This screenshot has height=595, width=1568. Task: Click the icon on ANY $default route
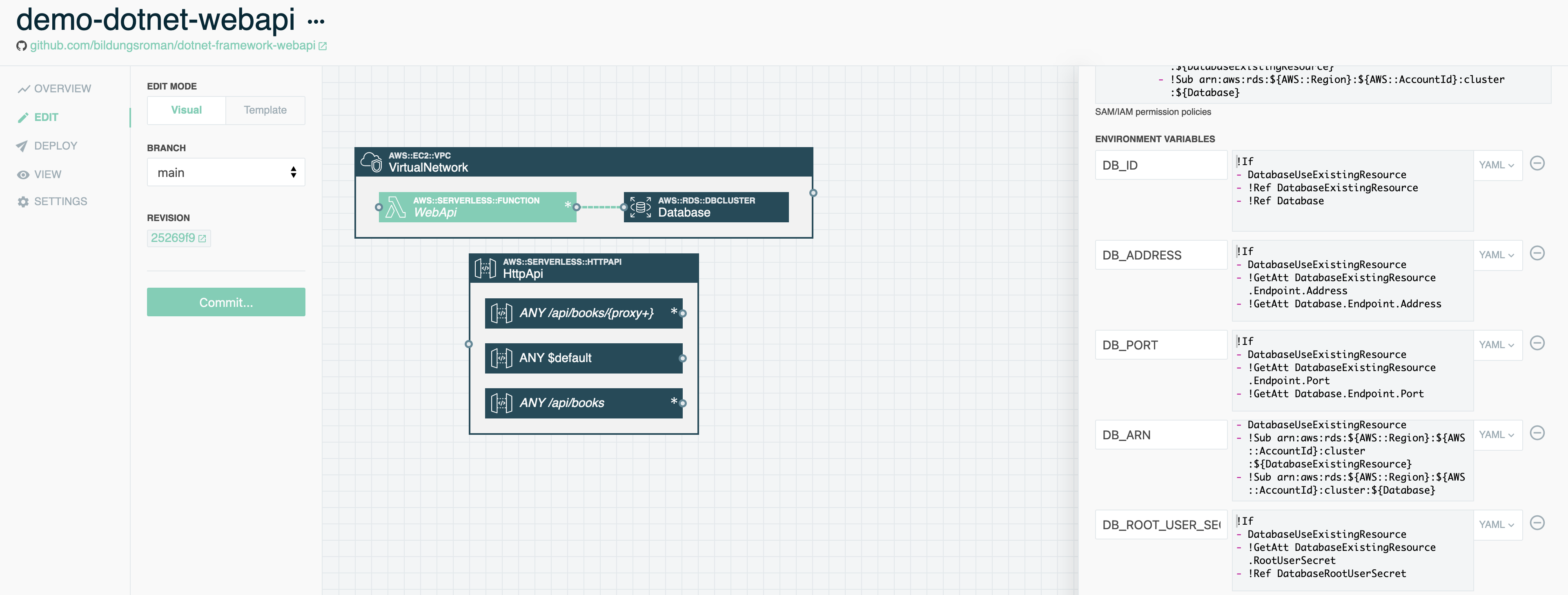click(x=501, y=358)
